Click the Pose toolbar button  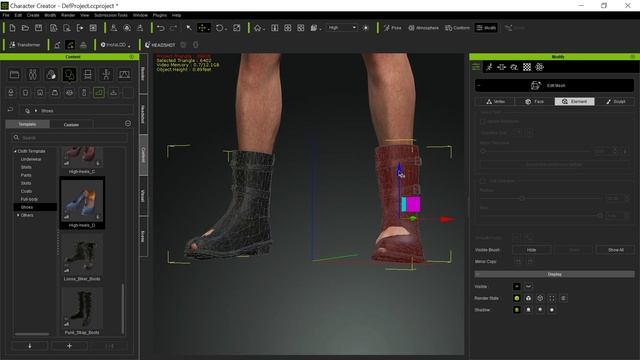coord(392,28)
